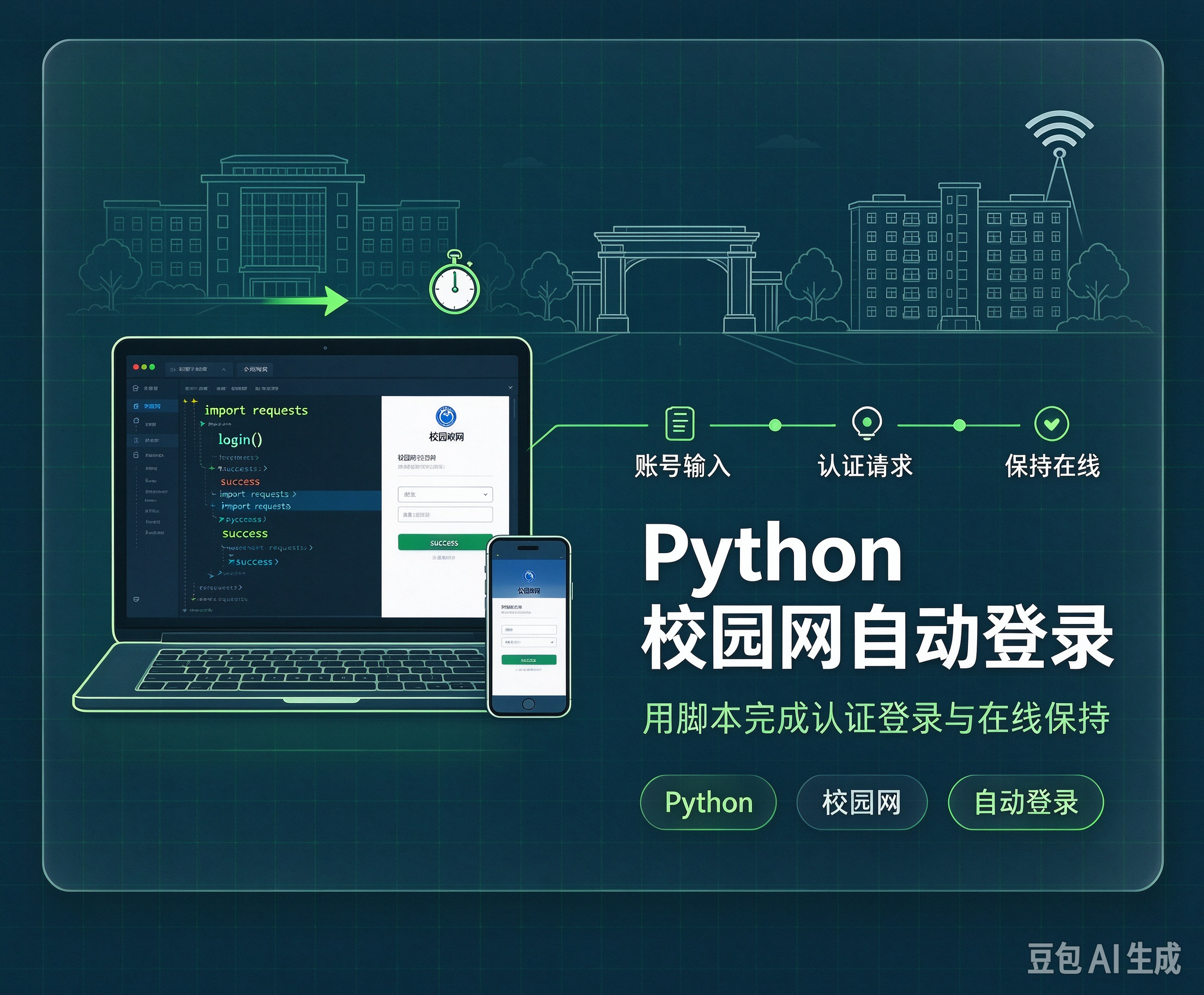Click the green subtitle 用脚本完成认证登录与在线保持

[x=876, y=718]
